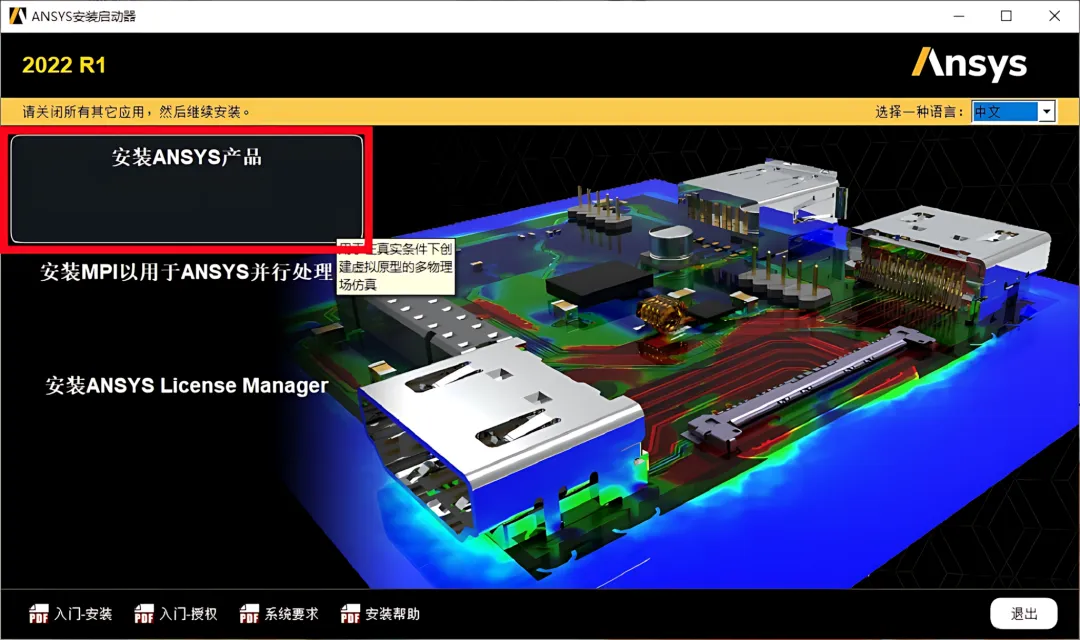Open the System Requirements PDF icon (系统要求)
The width and height of the screenshot is (1080, 640).
249,614
